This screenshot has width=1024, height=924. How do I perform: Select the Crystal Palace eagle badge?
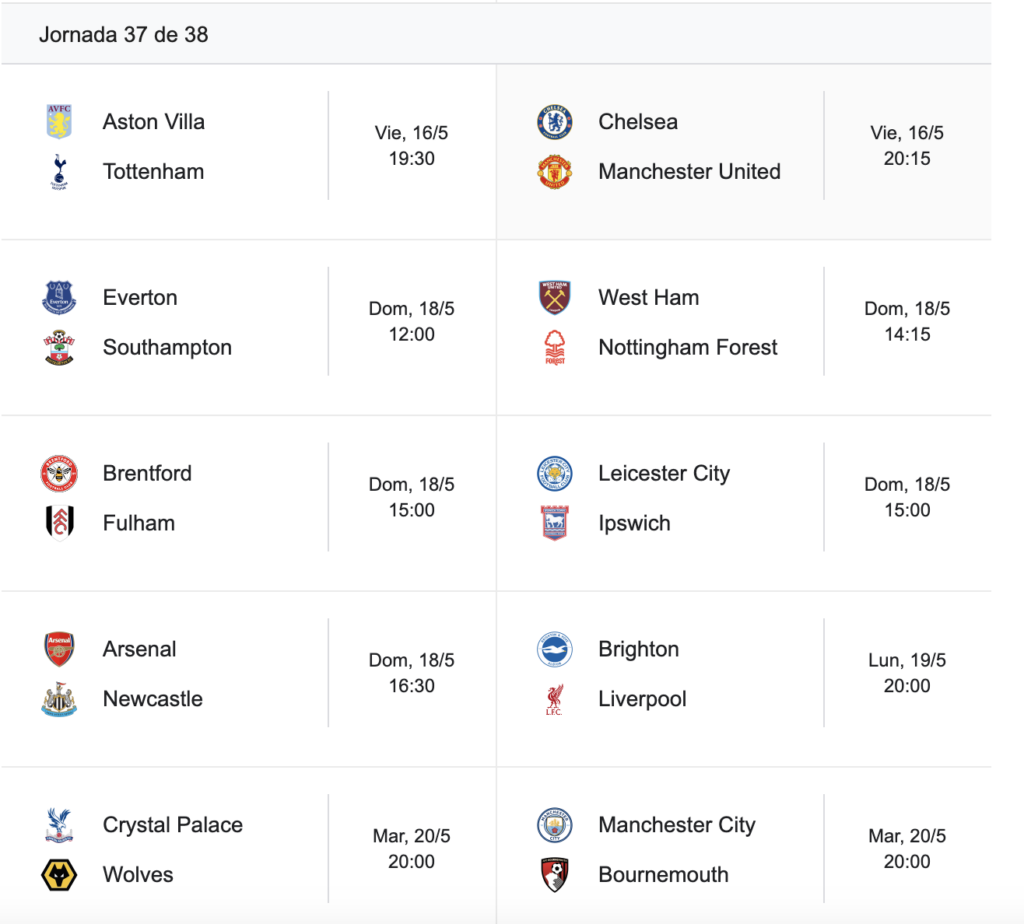pos(59,825)
